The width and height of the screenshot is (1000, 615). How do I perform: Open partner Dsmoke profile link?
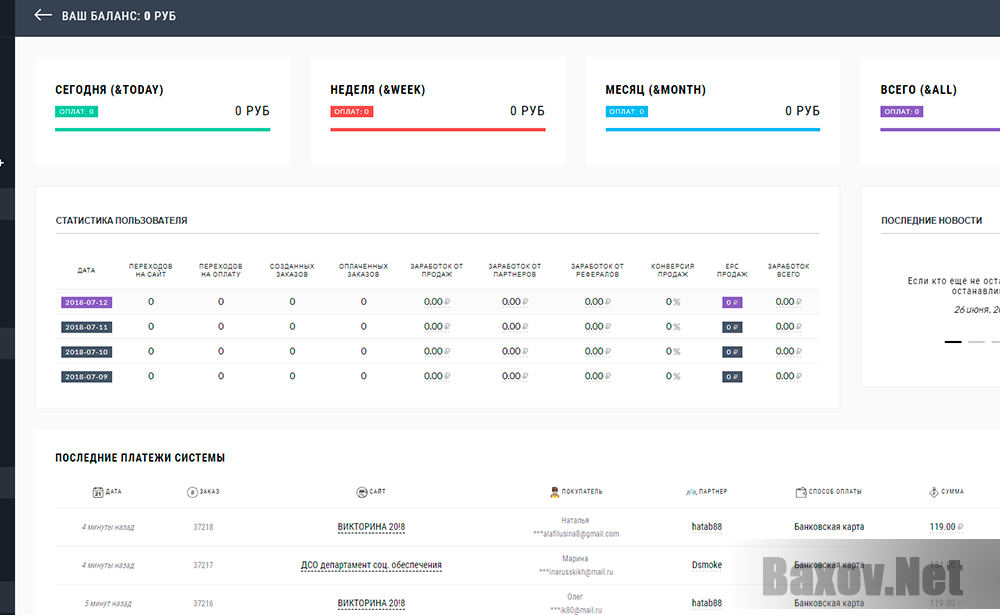(707, 565)
